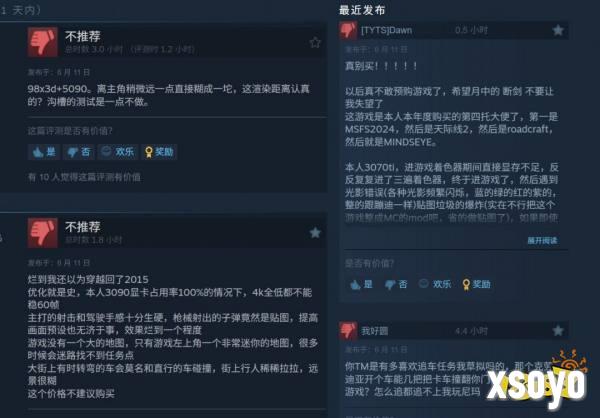Vote 是 on the 98x3d+5090 review

pyautogui.click(x=44, y=152)
